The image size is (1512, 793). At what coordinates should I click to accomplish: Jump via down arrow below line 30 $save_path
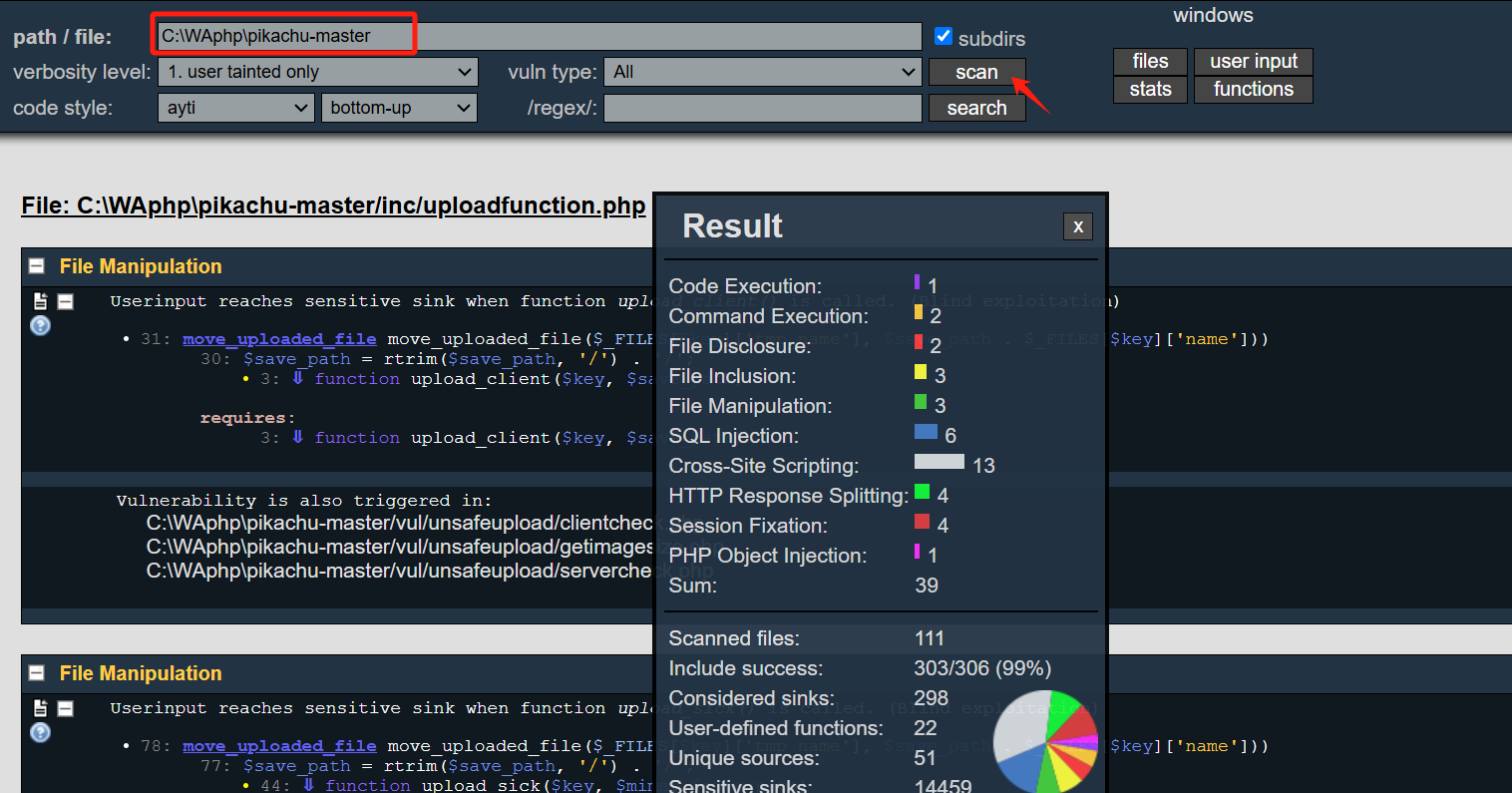click(297, 378)
